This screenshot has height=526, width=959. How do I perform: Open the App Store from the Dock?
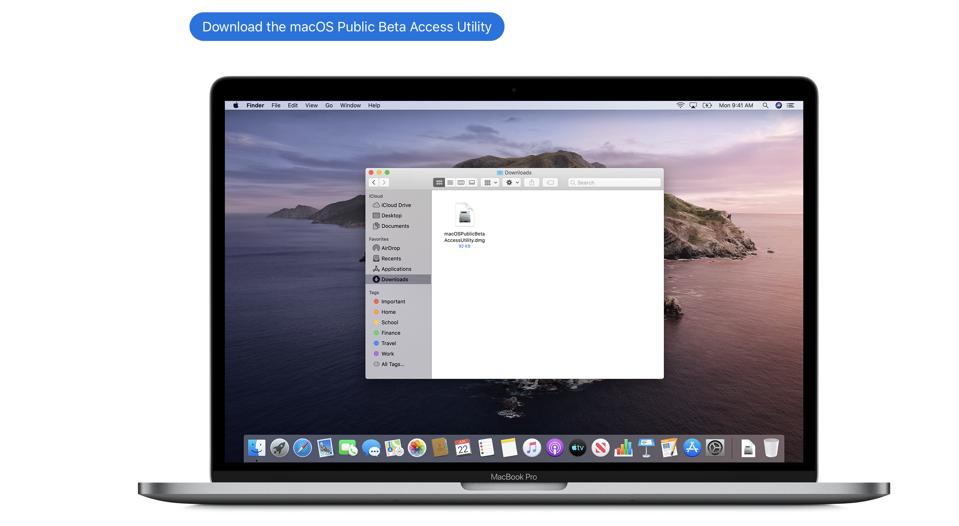tap(692, 448)
